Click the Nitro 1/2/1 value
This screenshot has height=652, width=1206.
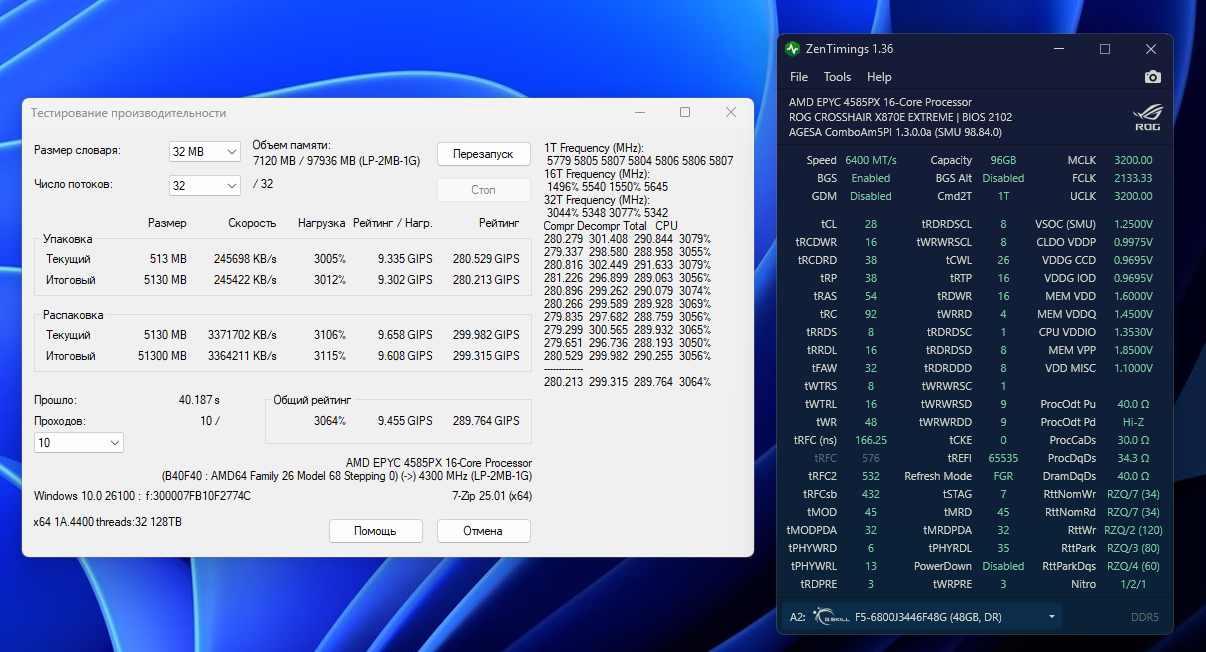(x=1134, y=584)
